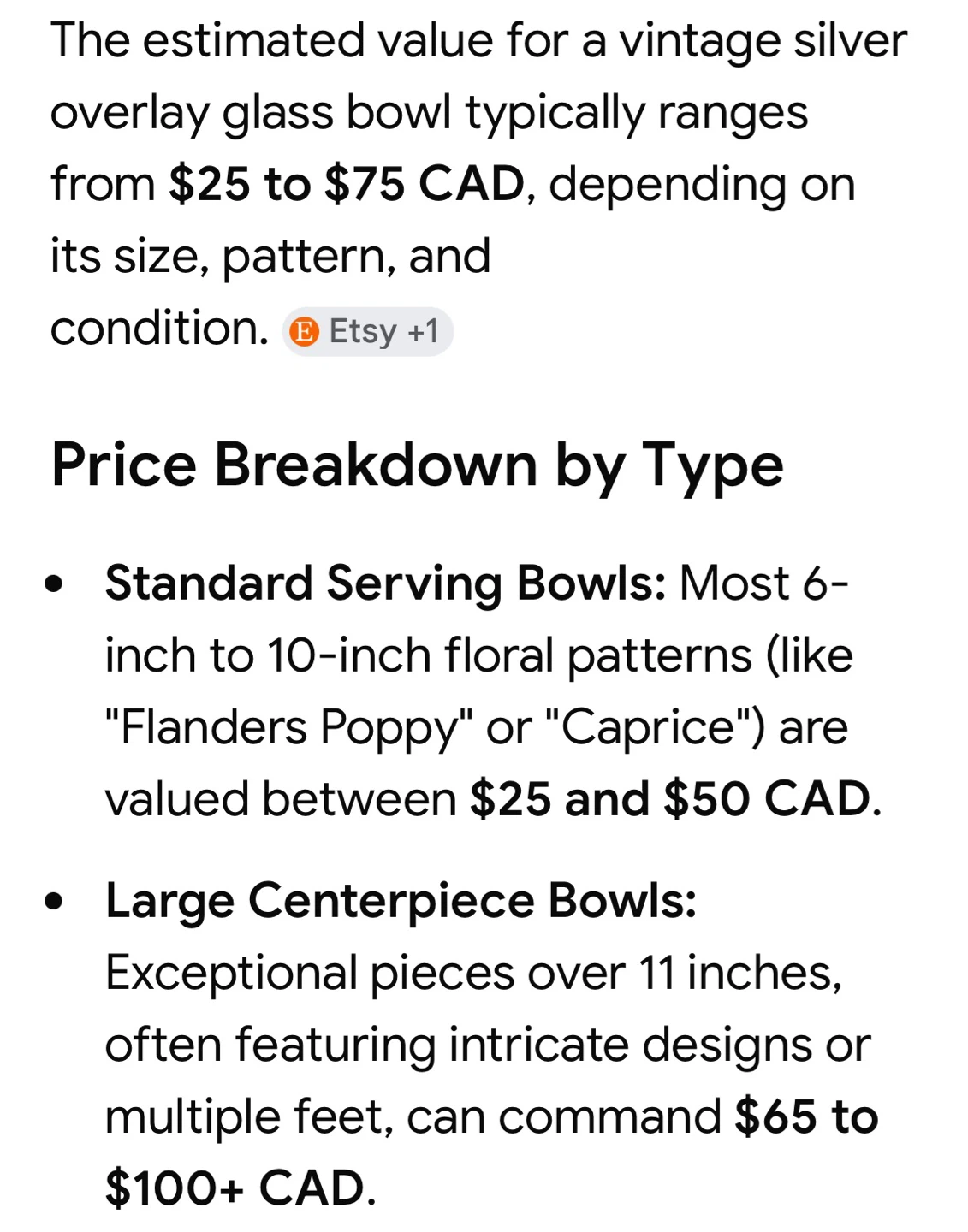Image resolution: width=968 pixels, height=1232 pixels.
Task: Tap the bold $25 to $75 CAD text
Action: point(347,184)
